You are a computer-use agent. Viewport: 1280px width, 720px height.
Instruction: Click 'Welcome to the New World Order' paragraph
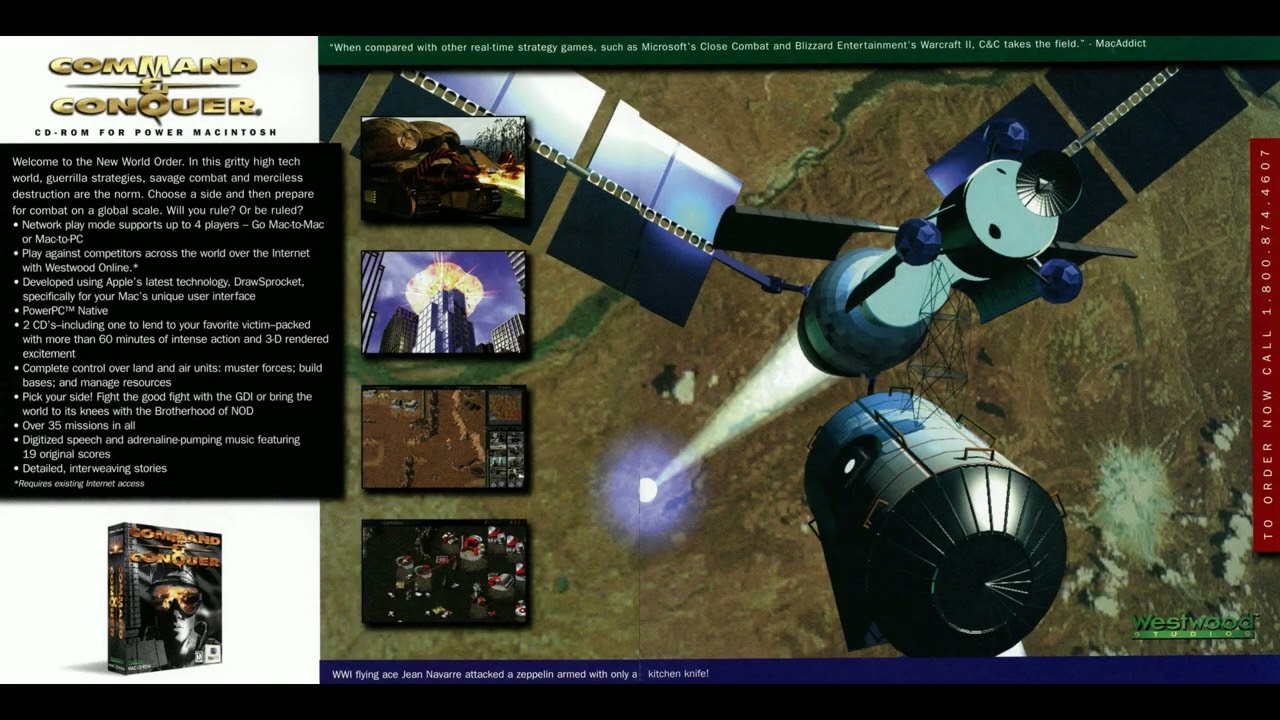164,186
